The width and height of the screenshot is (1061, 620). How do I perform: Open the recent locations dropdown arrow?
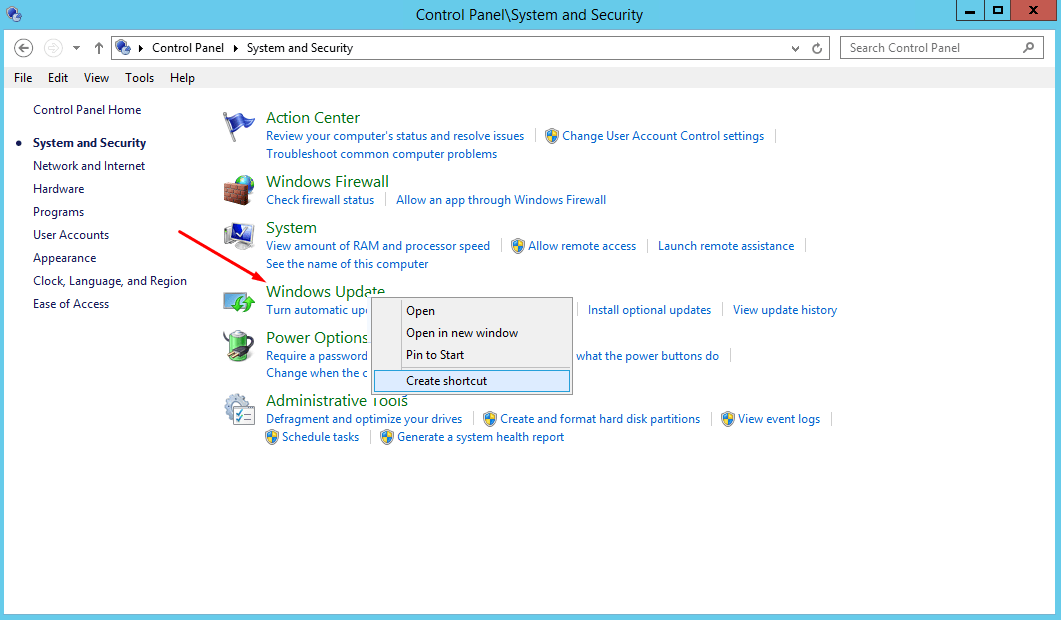click(x=76, y=48)
